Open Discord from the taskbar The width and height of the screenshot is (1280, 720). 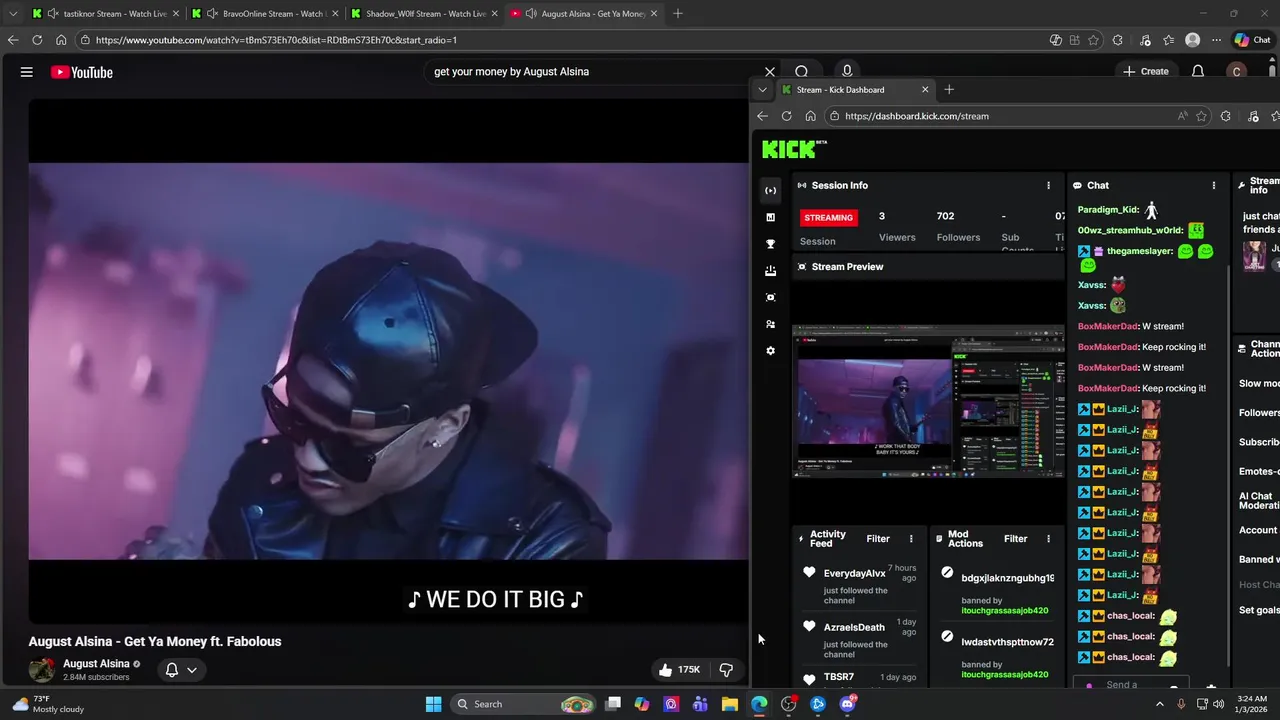click(847, 704)
